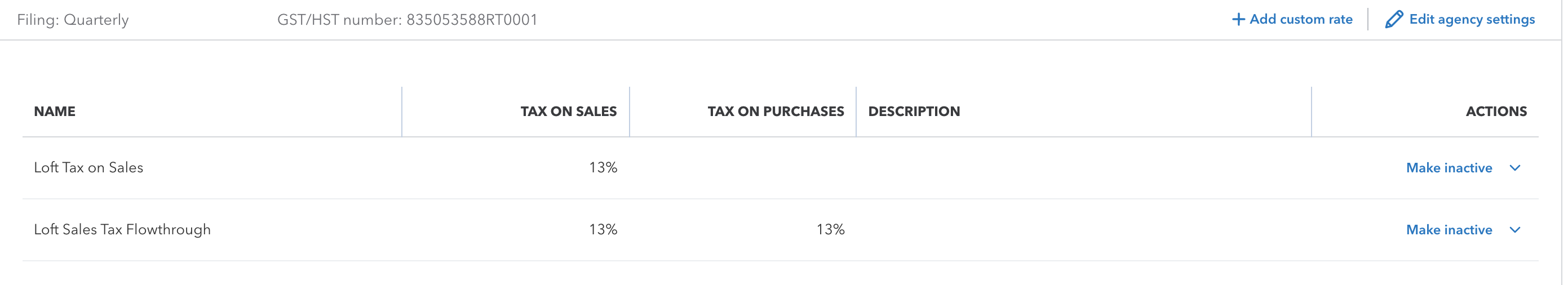The height and width of the screenshot is (285, 1568).
Task: Click 13% tax on sales for Flowthrough row
Action: tap(603, 230)
